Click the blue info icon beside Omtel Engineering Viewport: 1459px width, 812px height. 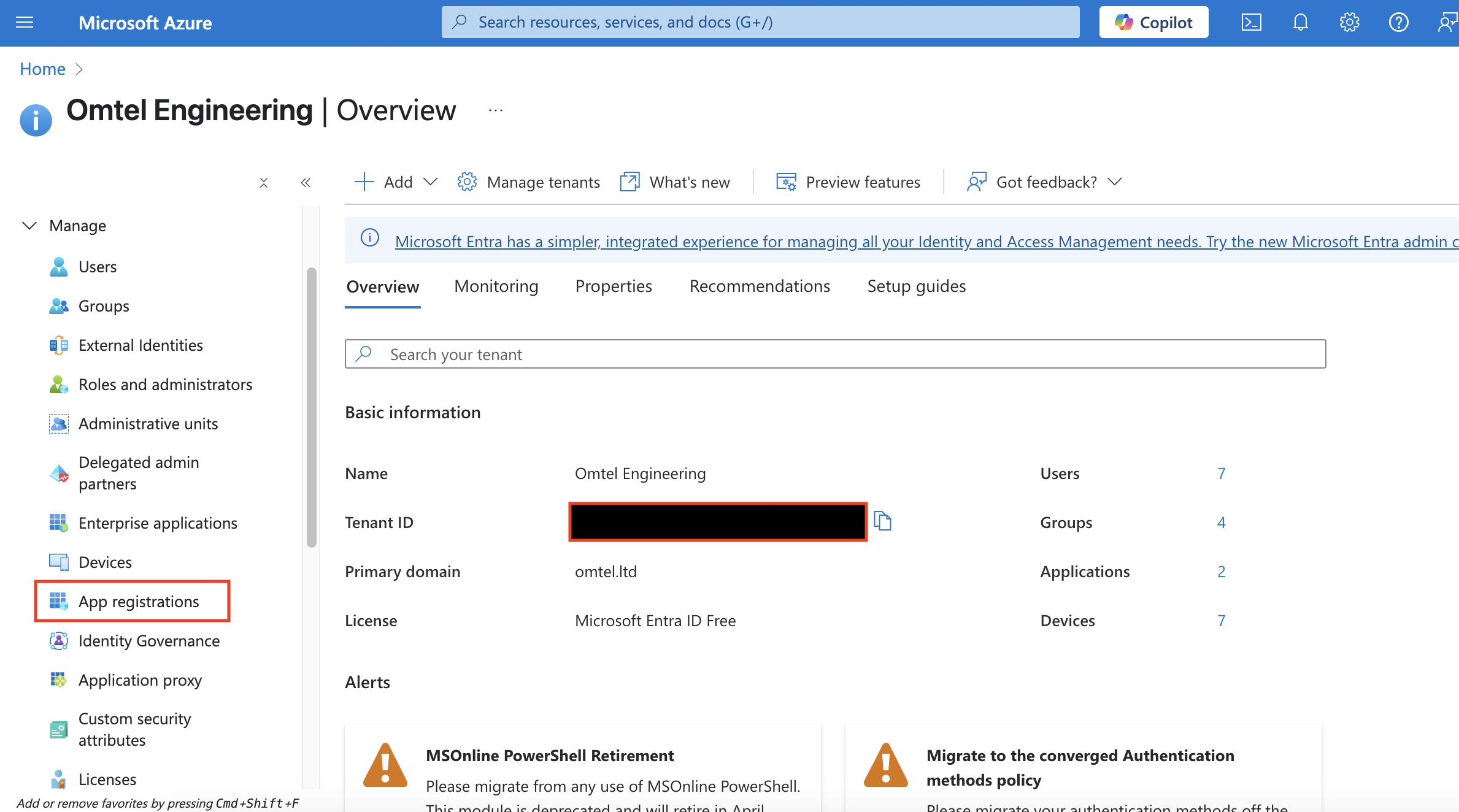[x=36, y=120]
